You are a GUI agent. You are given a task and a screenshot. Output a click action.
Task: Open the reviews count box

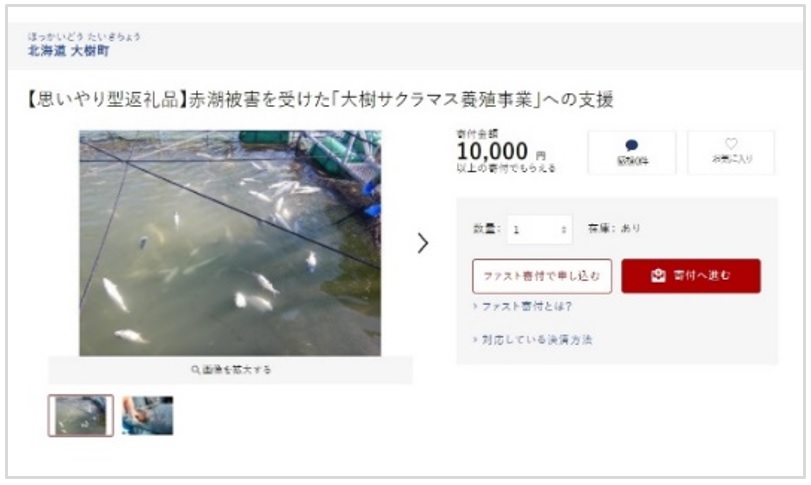click(632, 153)
